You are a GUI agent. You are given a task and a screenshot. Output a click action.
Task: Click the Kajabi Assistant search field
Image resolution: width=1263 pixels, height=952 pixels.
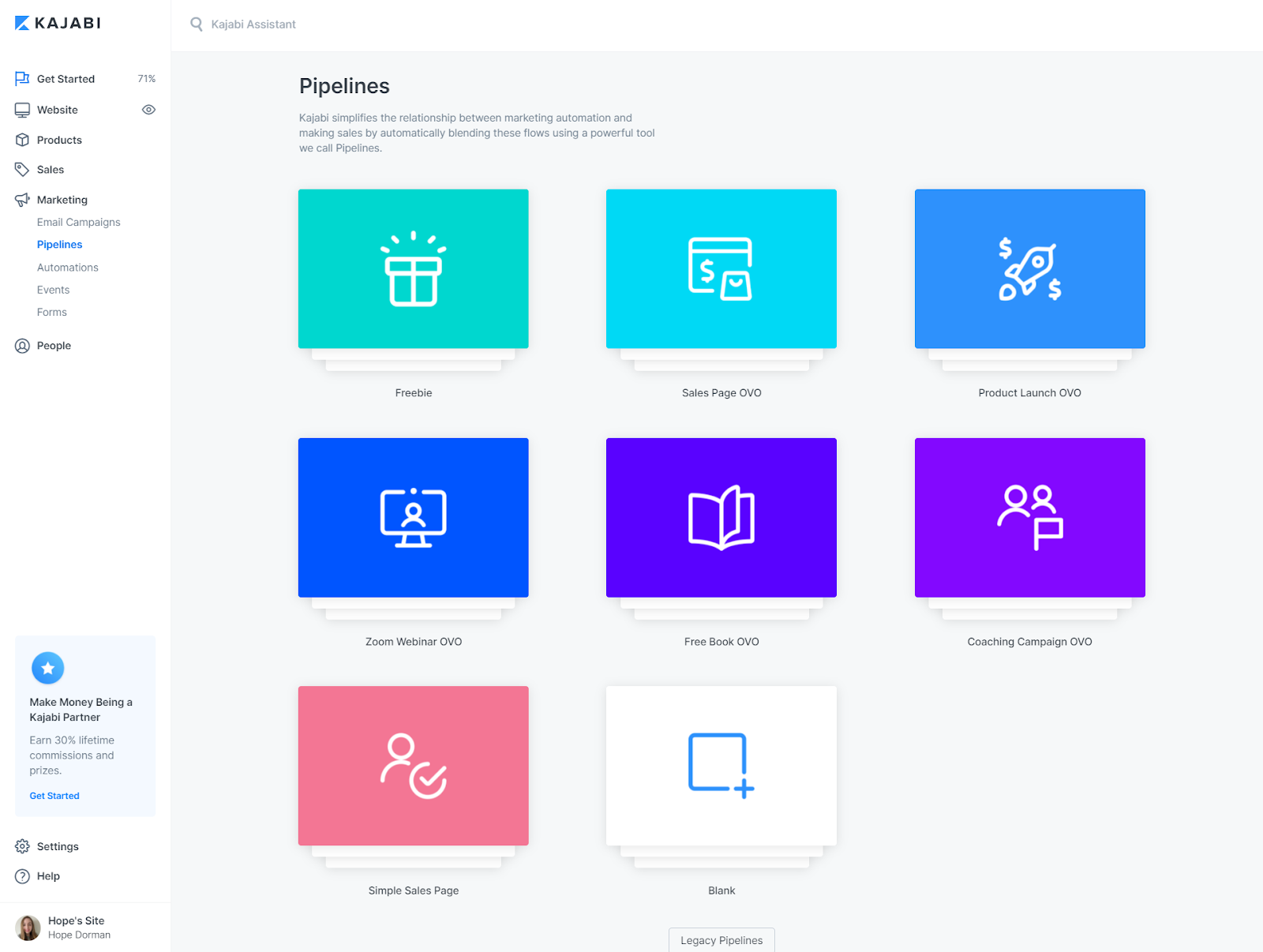253,24
